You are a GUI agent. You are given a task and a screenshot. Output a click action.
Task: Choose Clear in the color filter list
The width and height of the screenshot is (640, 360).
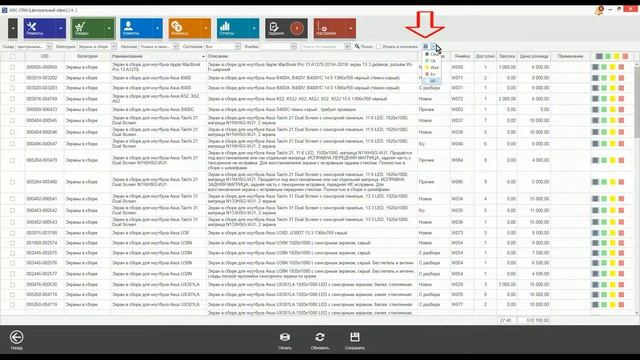coord(432,54)
